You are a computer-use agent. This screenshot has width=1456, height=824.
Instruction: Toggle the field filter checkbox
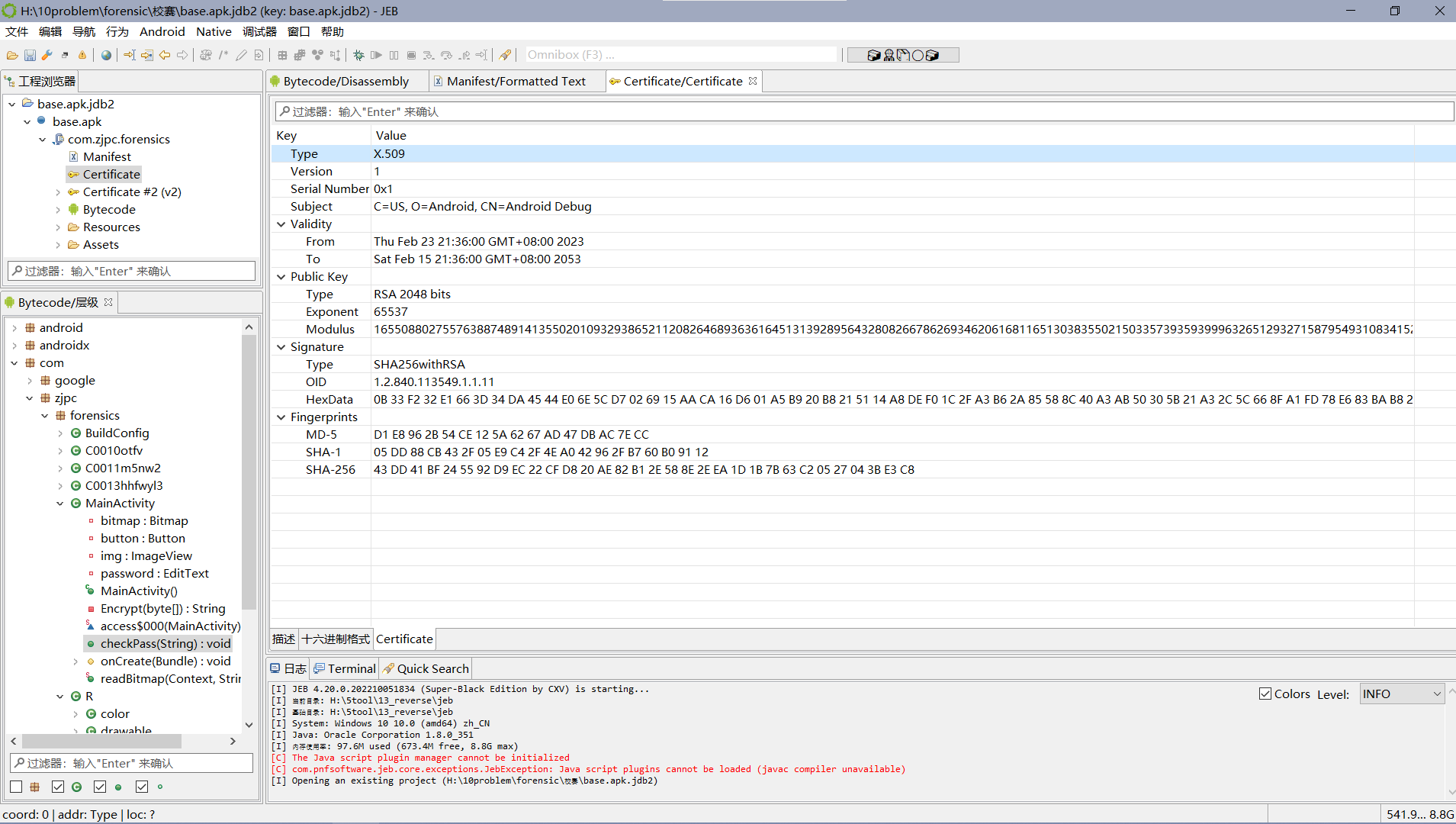(142, 787)
